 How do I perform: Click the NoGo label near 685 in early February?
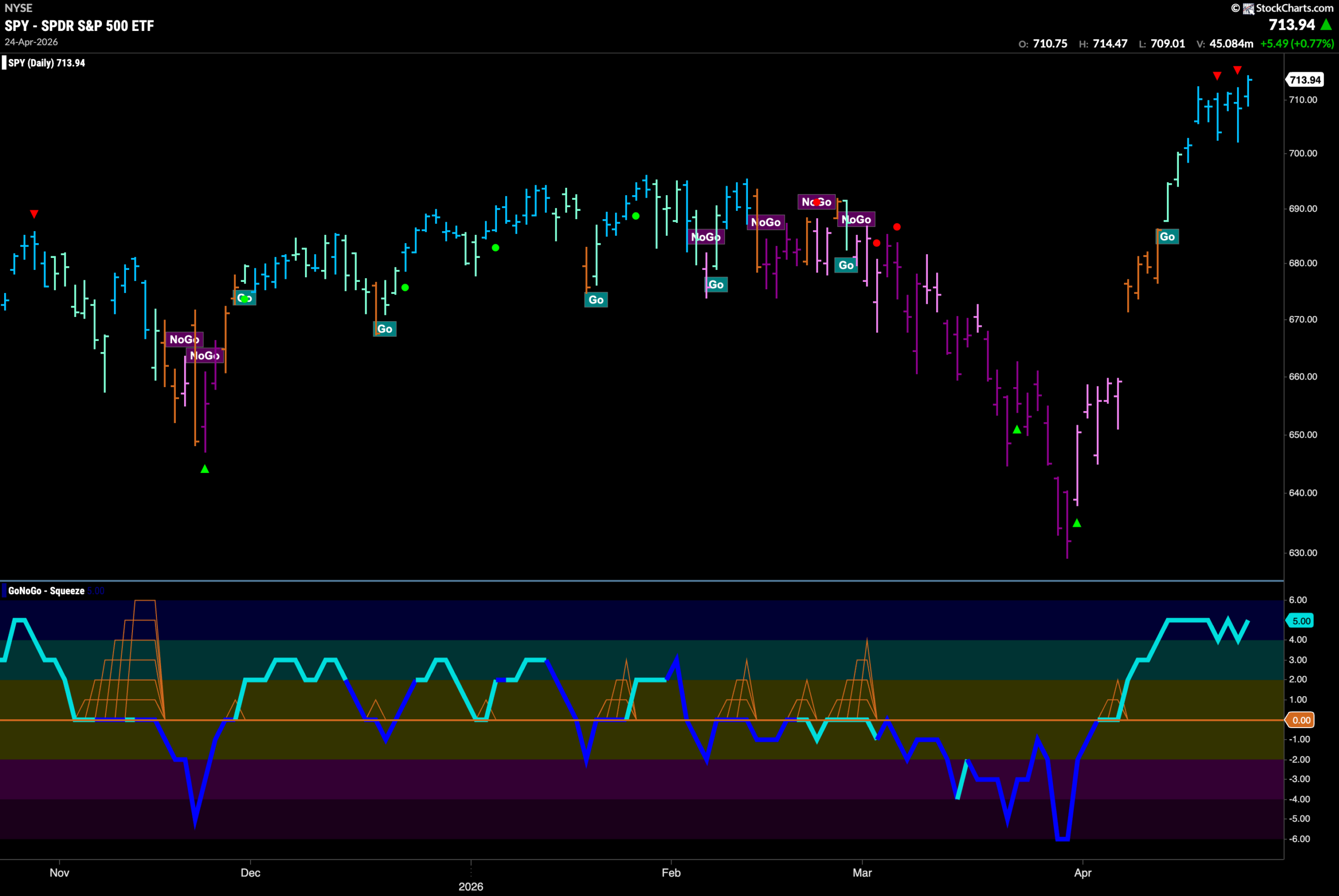click(x=706, y=236)
